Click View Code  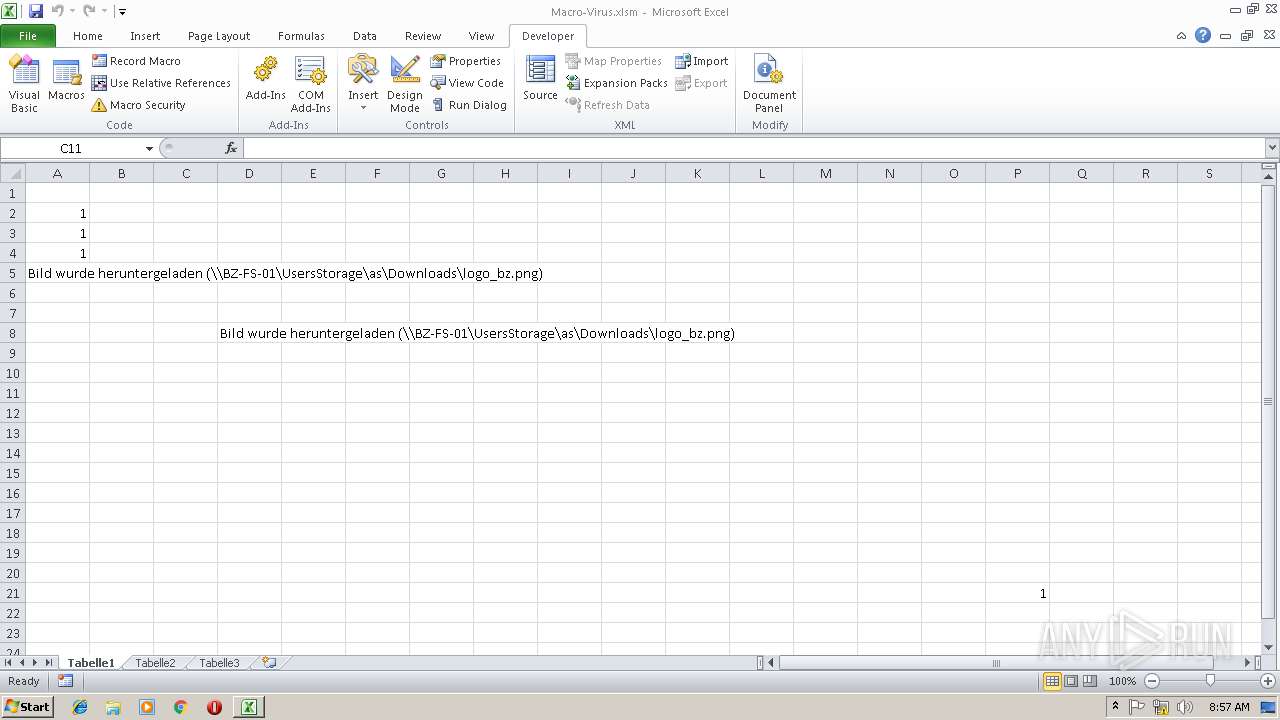pyautogui.click(x=466, y=83)
